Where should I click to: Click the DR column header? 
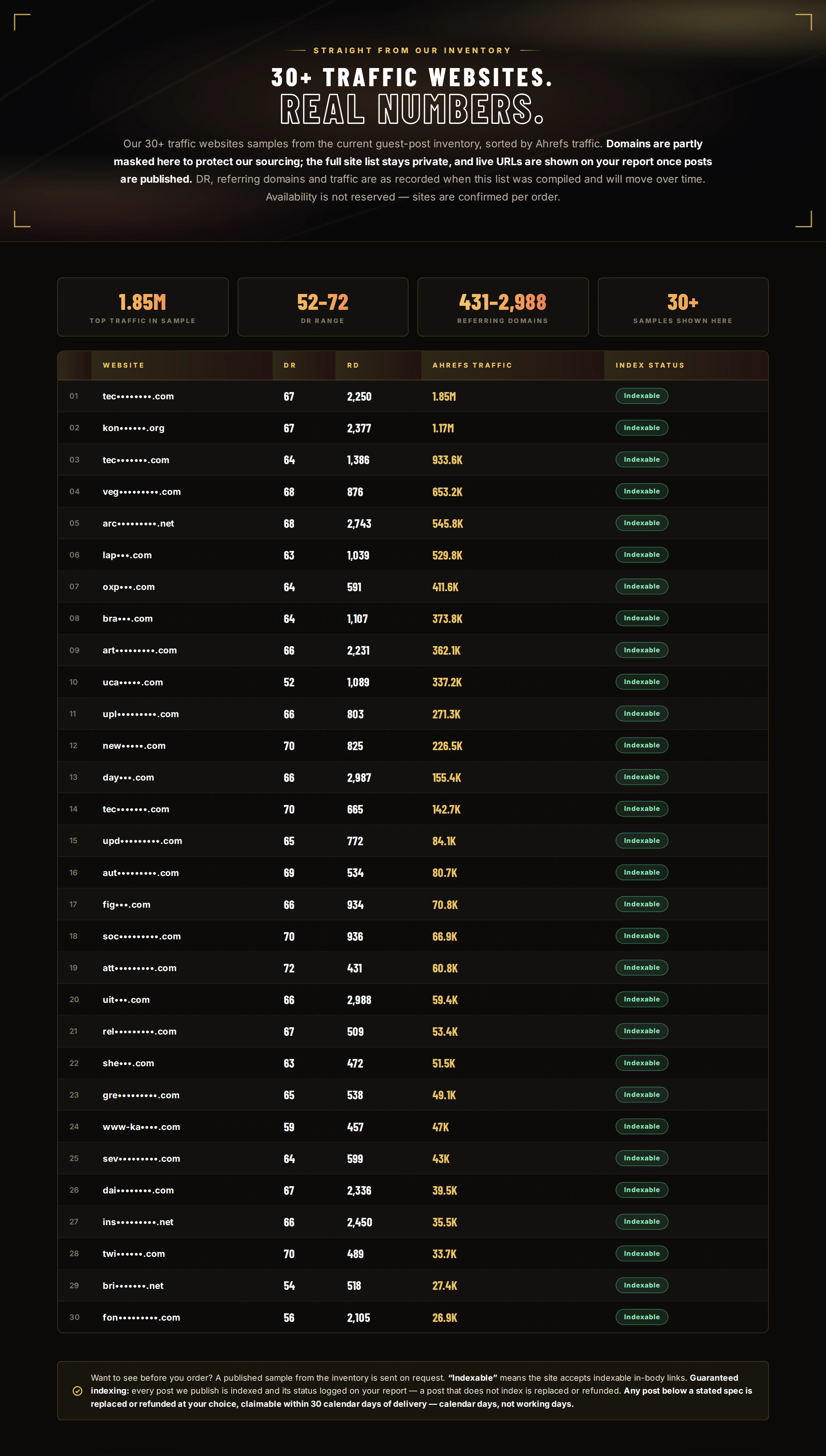(x=290, y=365)
